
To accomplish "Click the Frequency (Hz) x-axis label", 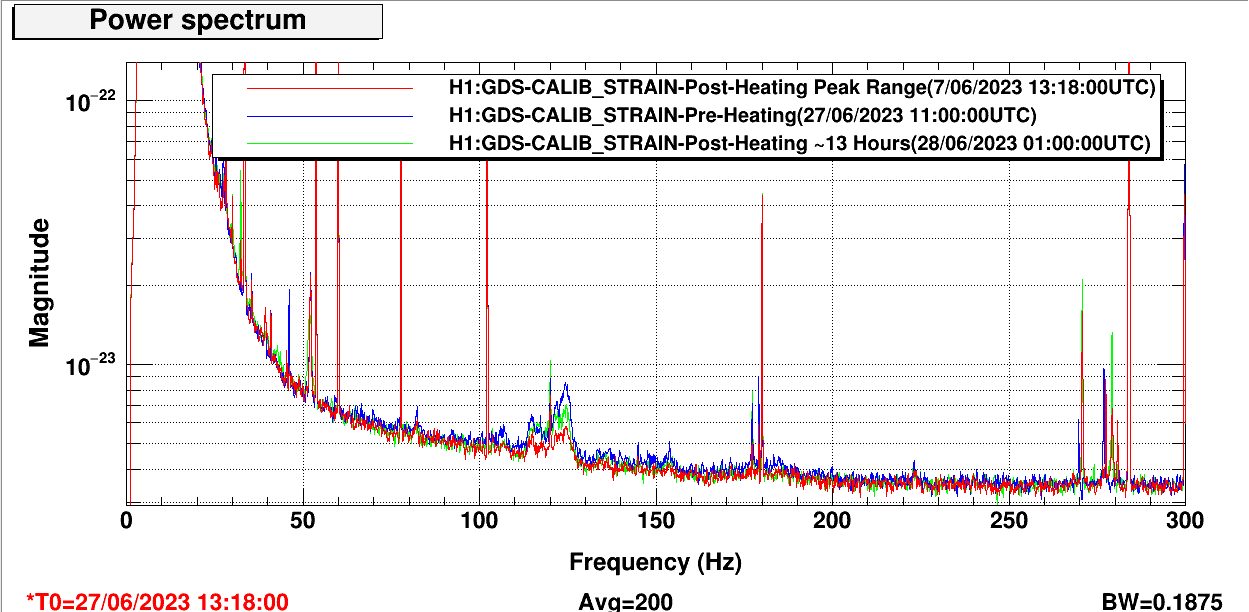I will (655, 562).
